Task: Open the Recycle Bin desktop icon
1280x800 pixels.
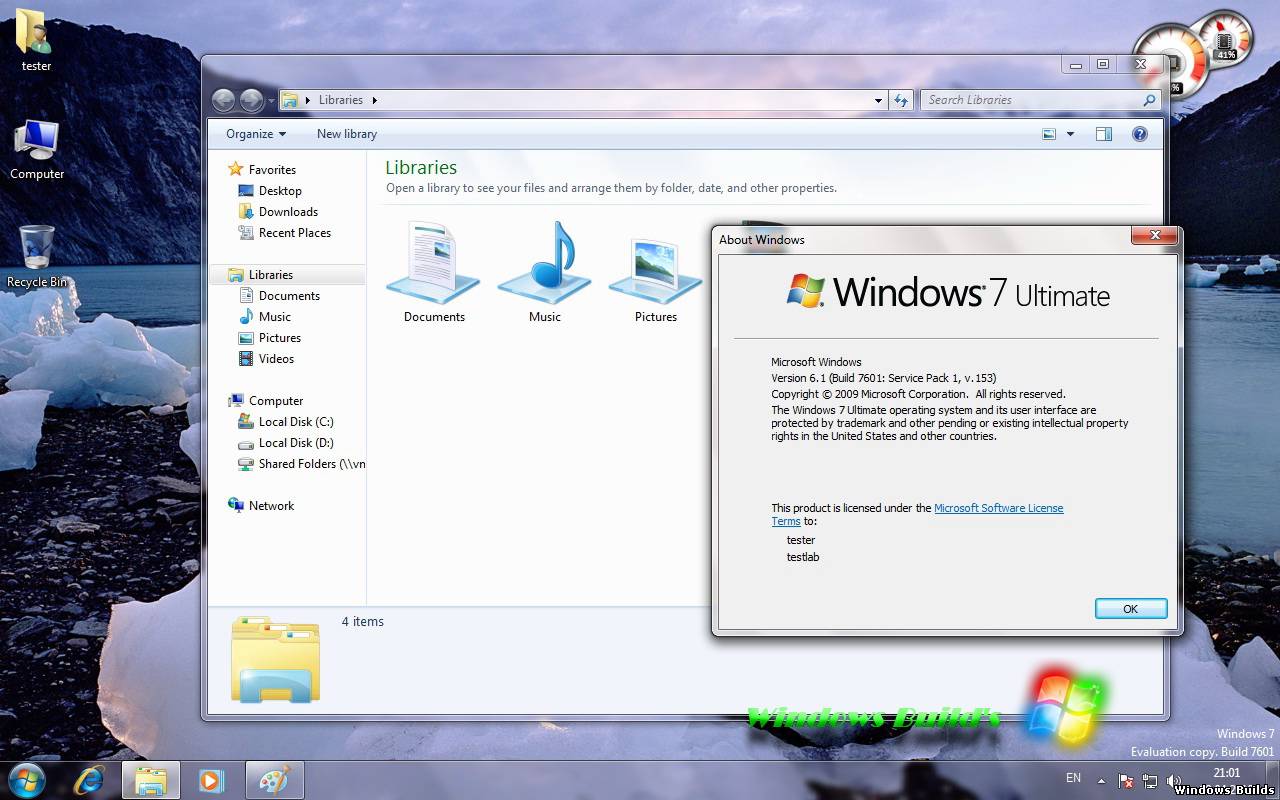Action: [37, 256]
